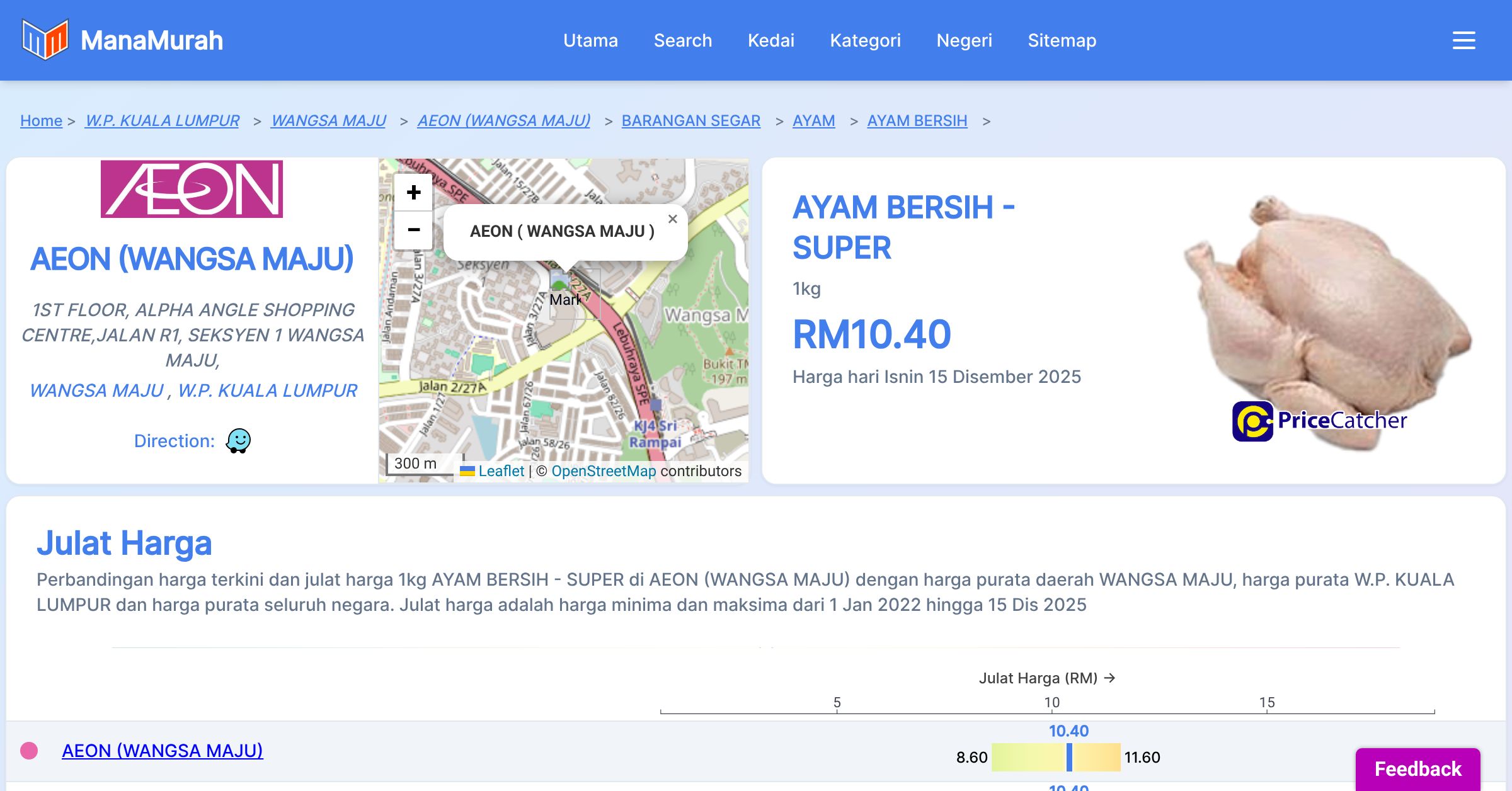Open the Search menu item
The image size is (1512, 791).
point(682,40)
